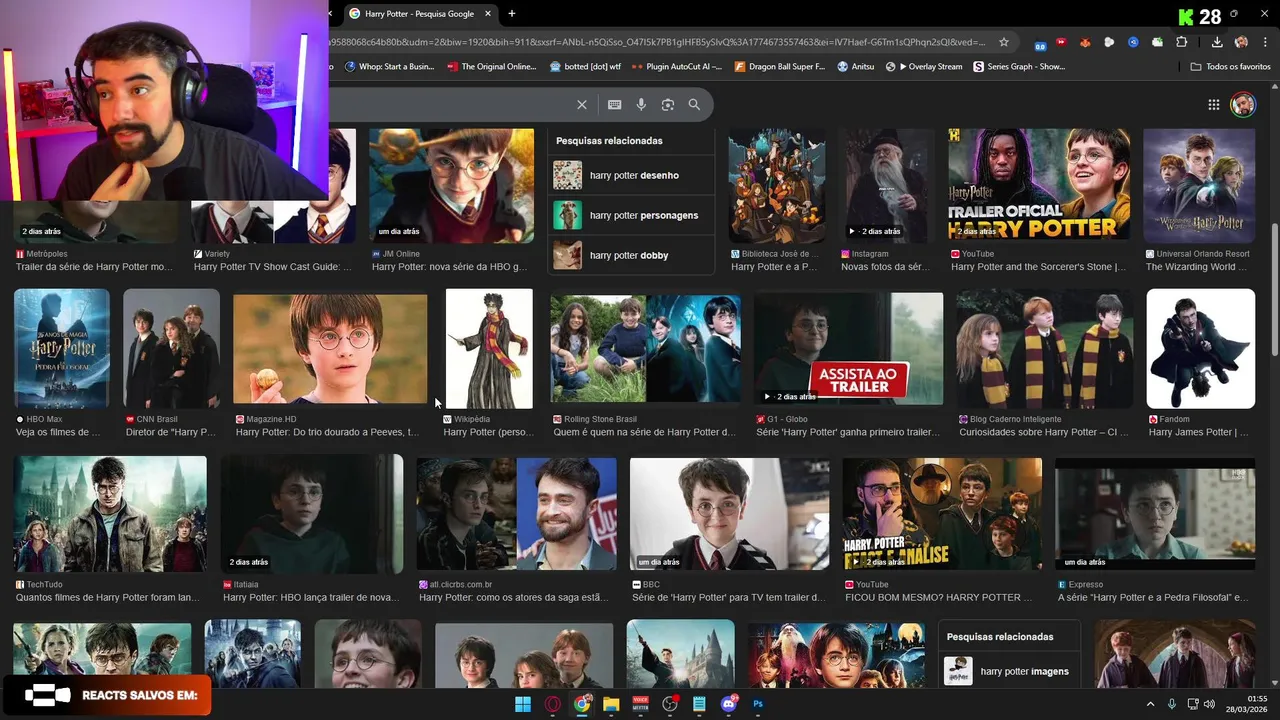
Task: Select related search harry potter dobby
Action: [x=632, y=255]
